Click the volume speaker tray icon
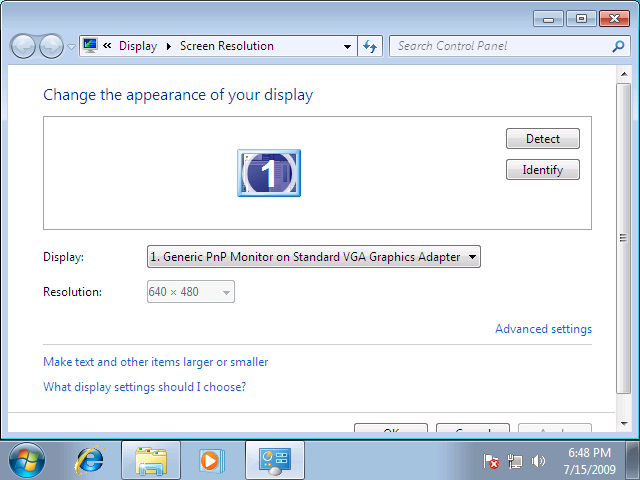 coord(540,461)
